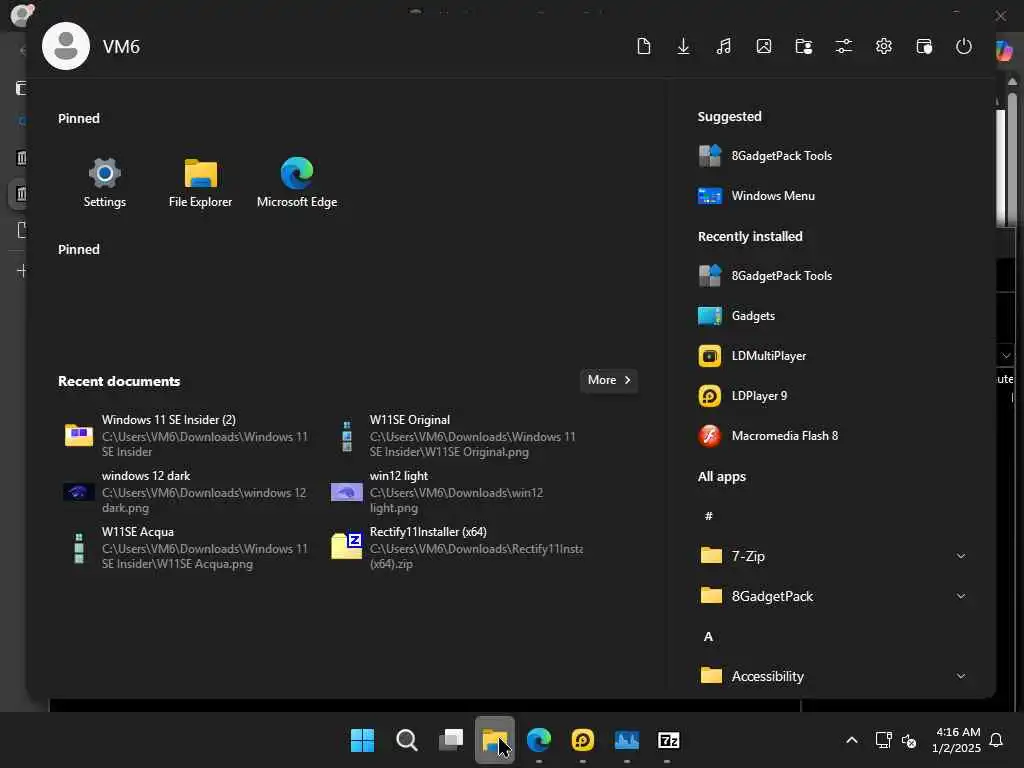This screenshot has height=768, width=1024.
Task: Open the network status tray icon
Action: pos(883,740)
